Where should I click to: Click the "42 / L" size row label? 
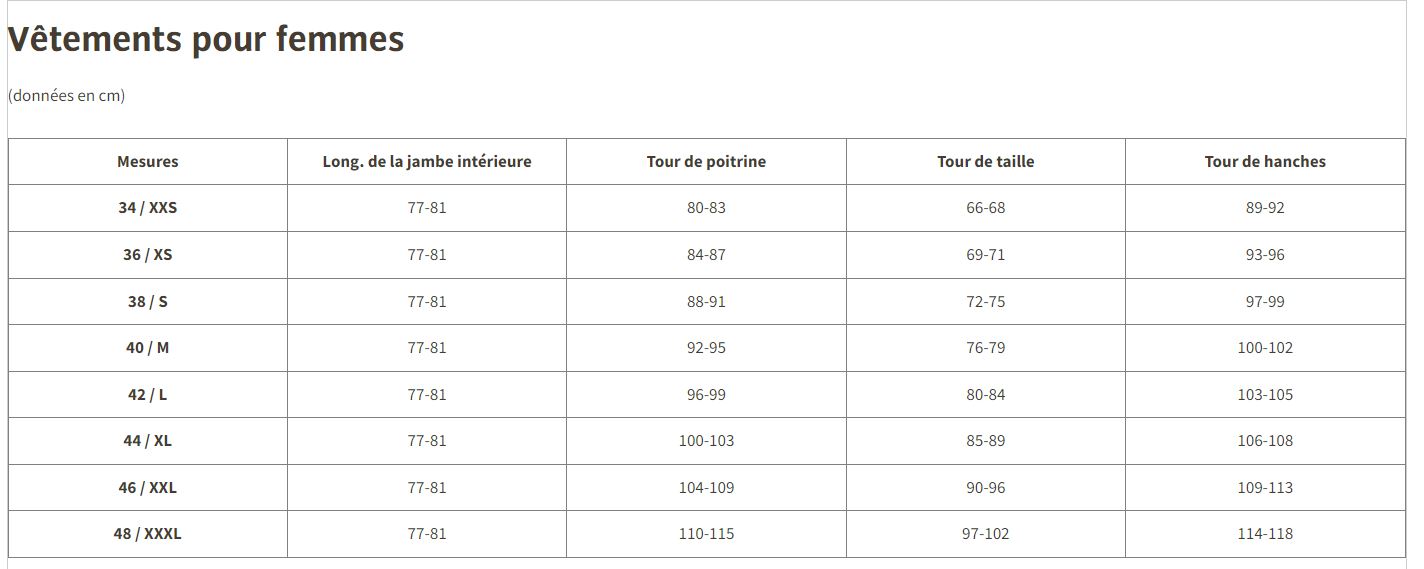(x=148, y=394)
